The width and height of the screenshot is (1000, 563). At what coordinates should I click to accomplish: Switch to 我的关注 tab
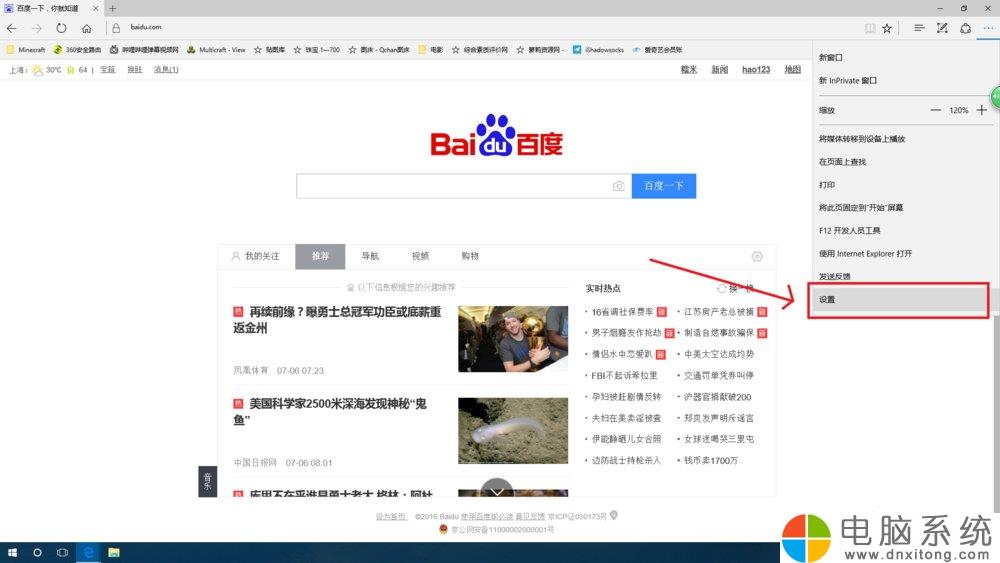(256, 256)
